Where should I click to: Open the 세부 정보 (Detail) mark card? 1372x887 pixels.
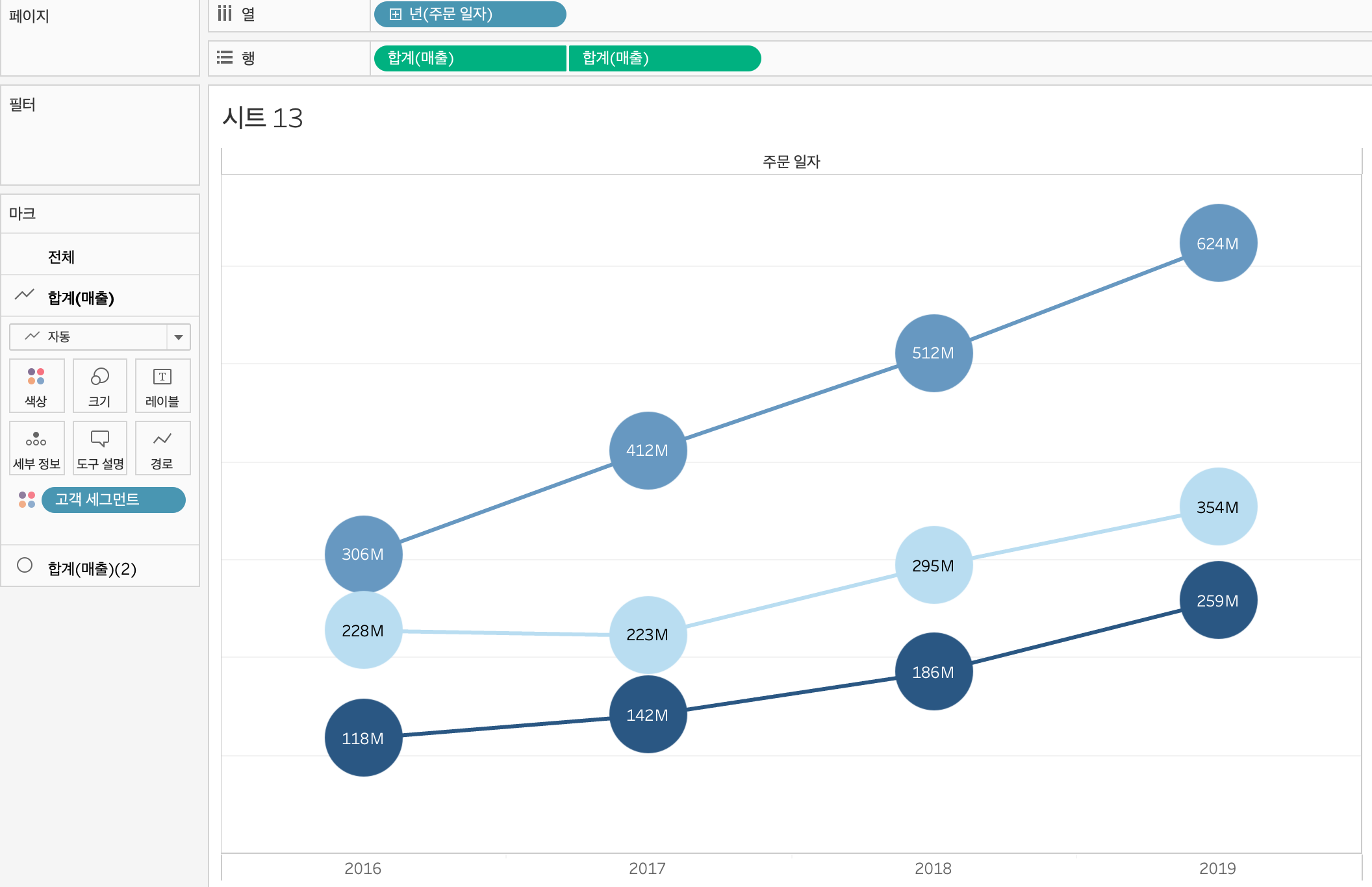pos(36,447)
